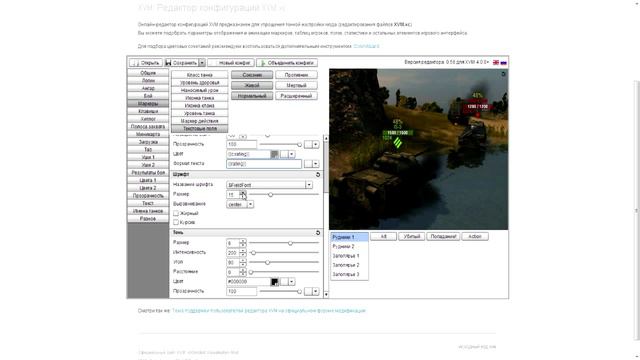Toggle the Нормальный mode button

point(252,96)
